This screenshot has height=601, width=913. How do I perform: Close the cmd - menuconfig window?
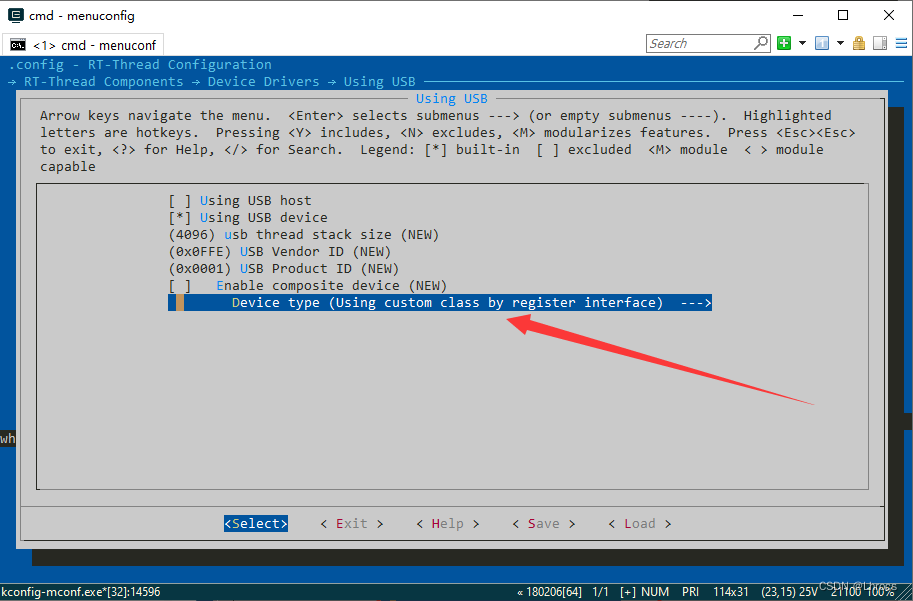[x=889, y=15]
